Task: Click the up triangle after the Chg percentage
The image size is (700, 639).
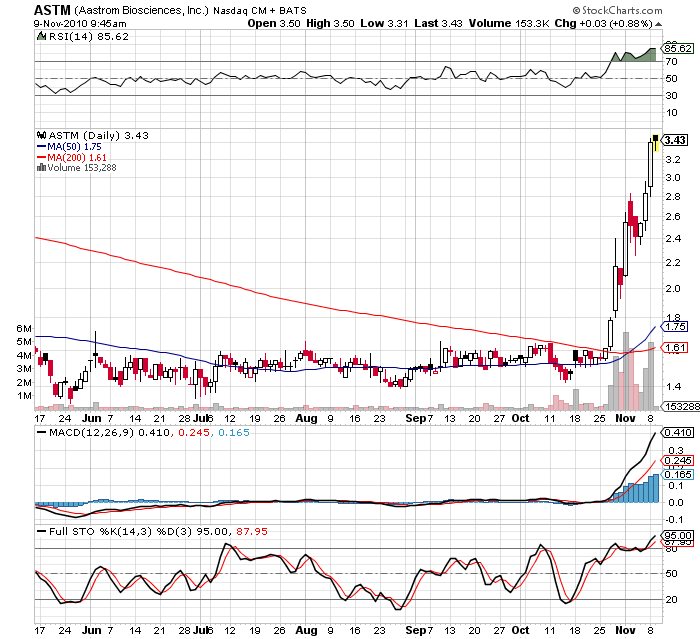Action: pyautogui.click(x=658, y=24)
